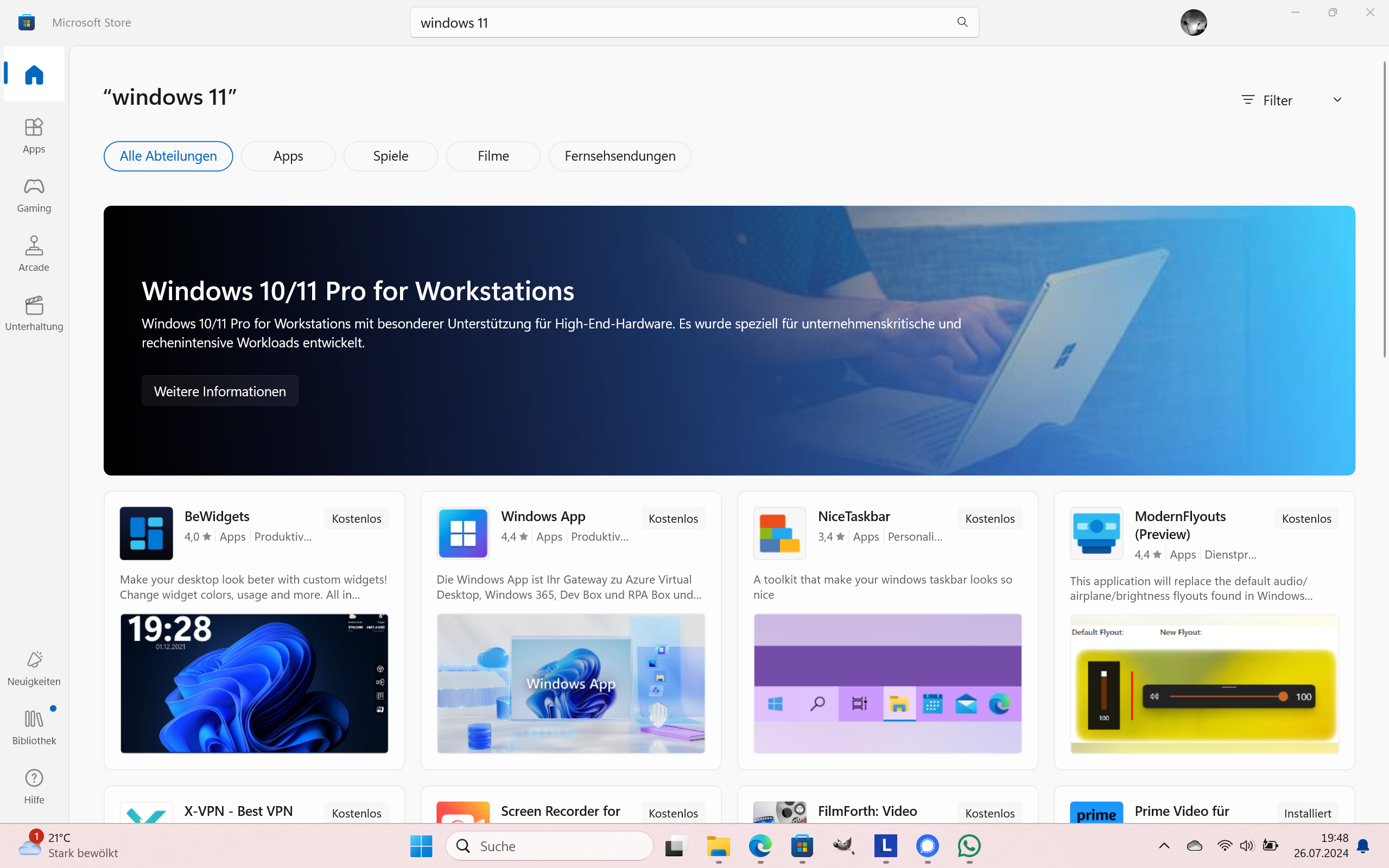Image resolution: width=1389 pixels, height=868 pixels.
Task: Open Neuigkeiten in the sidebar
Action: point(34,668)
